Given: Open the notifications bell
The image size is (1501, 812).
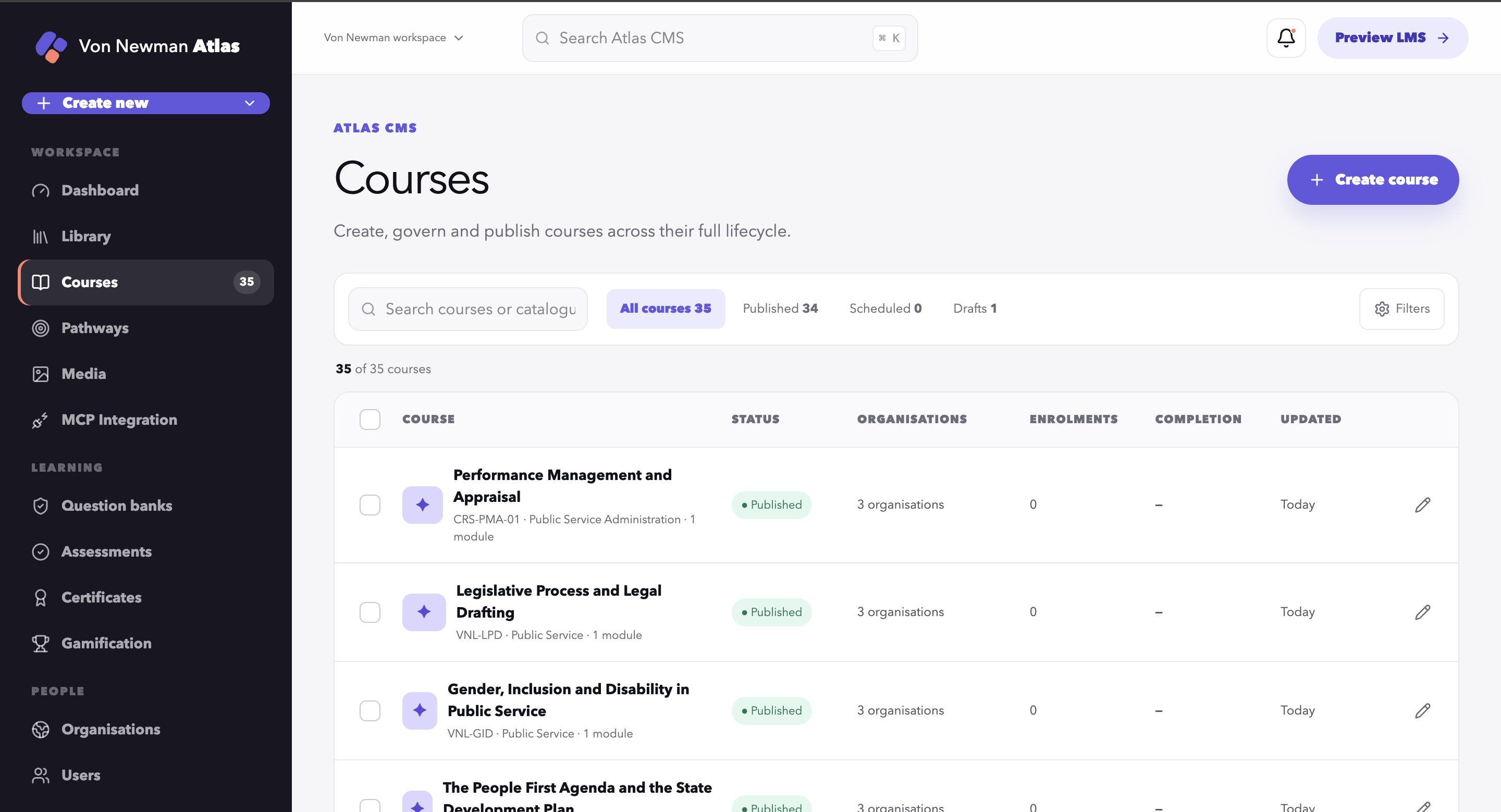Looking at the screenshot, I should 1286,38.
